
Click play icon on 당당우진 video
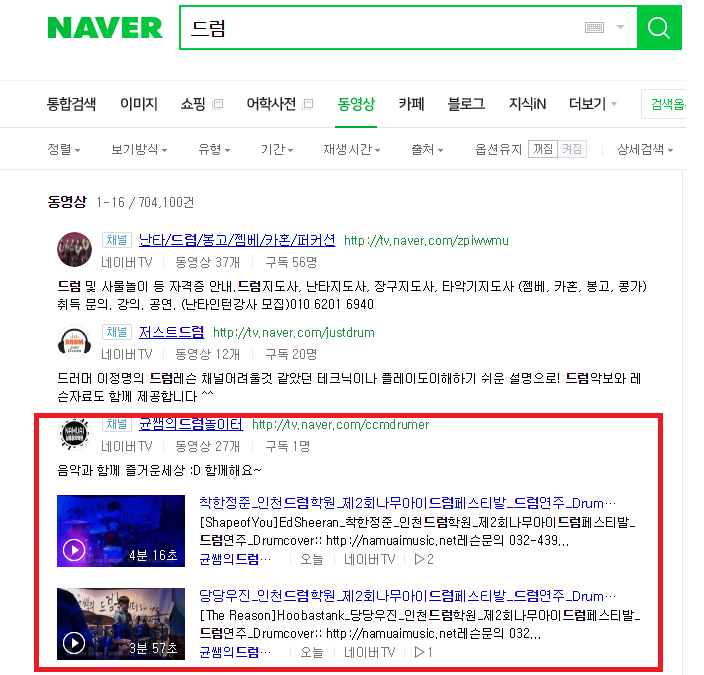[74, 643]
